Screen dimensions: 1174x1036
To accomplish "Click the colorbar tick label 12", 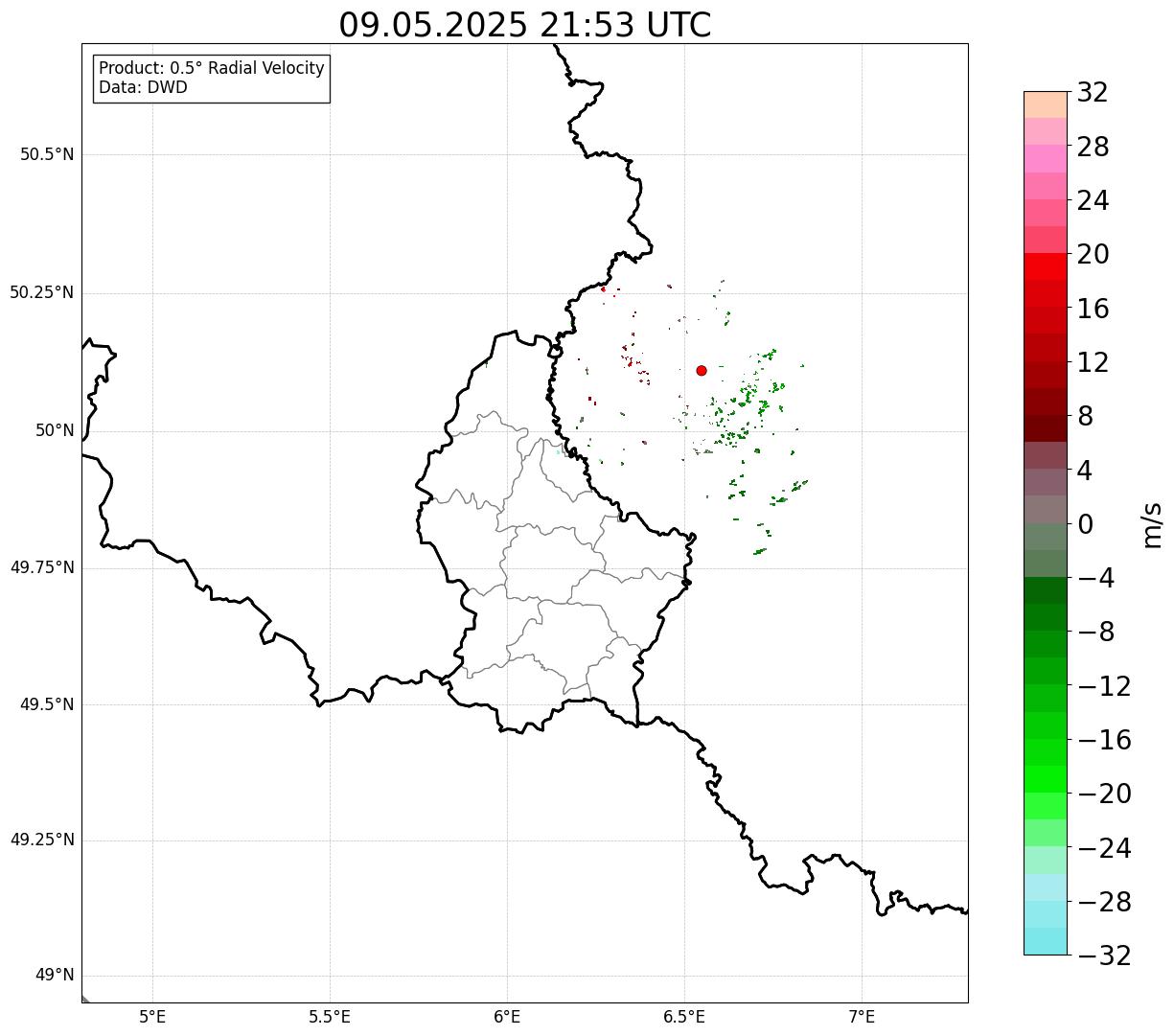I will point(1093,362).
